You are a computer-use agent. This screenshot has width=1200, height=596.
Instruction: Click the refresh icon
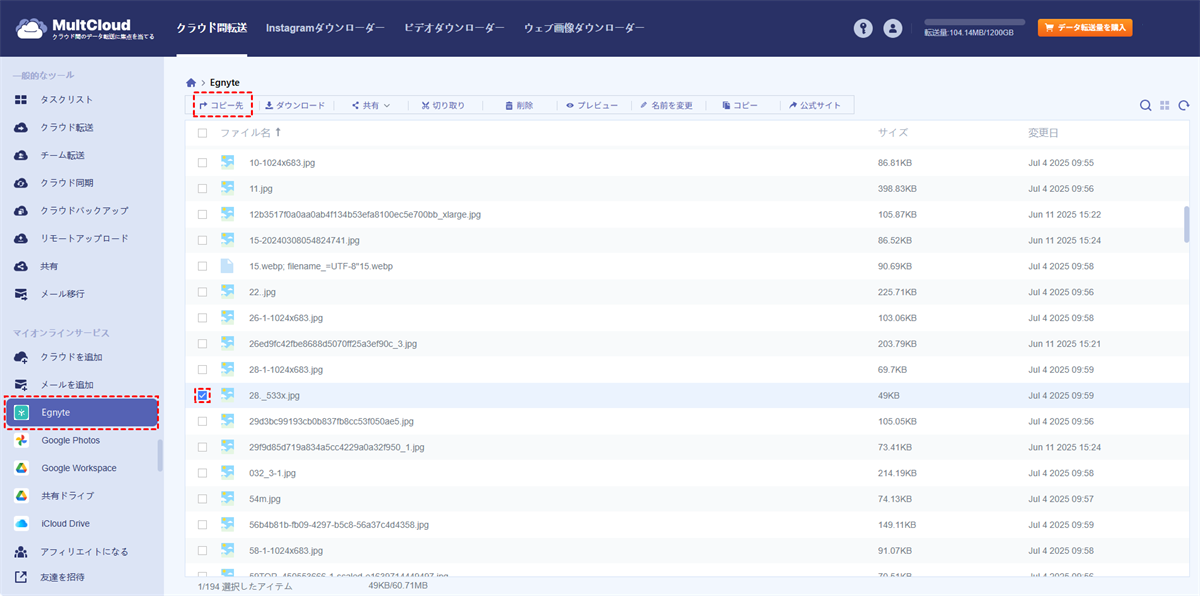click(1184, 105)
